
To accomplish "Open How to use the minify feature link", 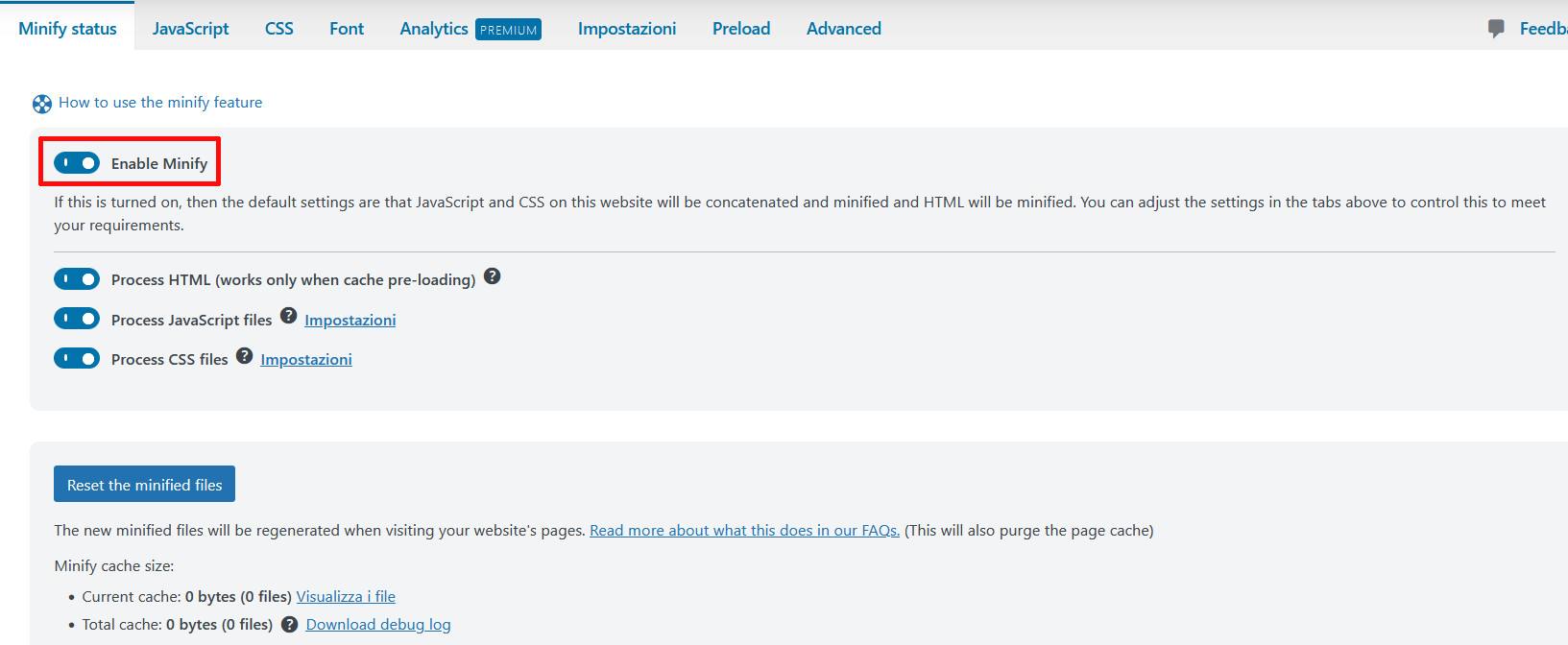I will tap(160, 103).
